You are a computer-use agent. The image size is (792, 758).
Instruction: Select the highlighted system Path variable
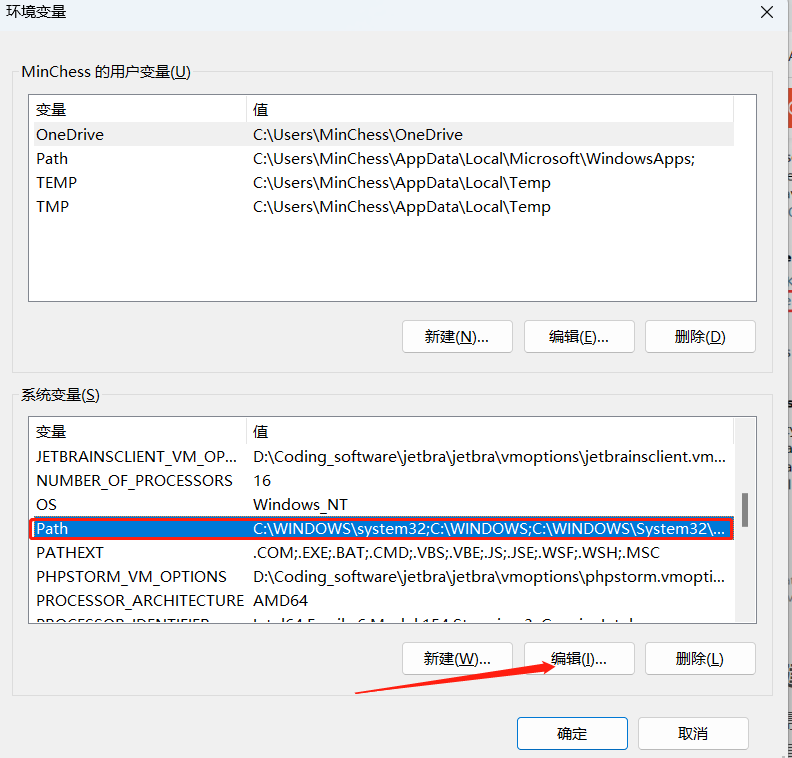384,529
